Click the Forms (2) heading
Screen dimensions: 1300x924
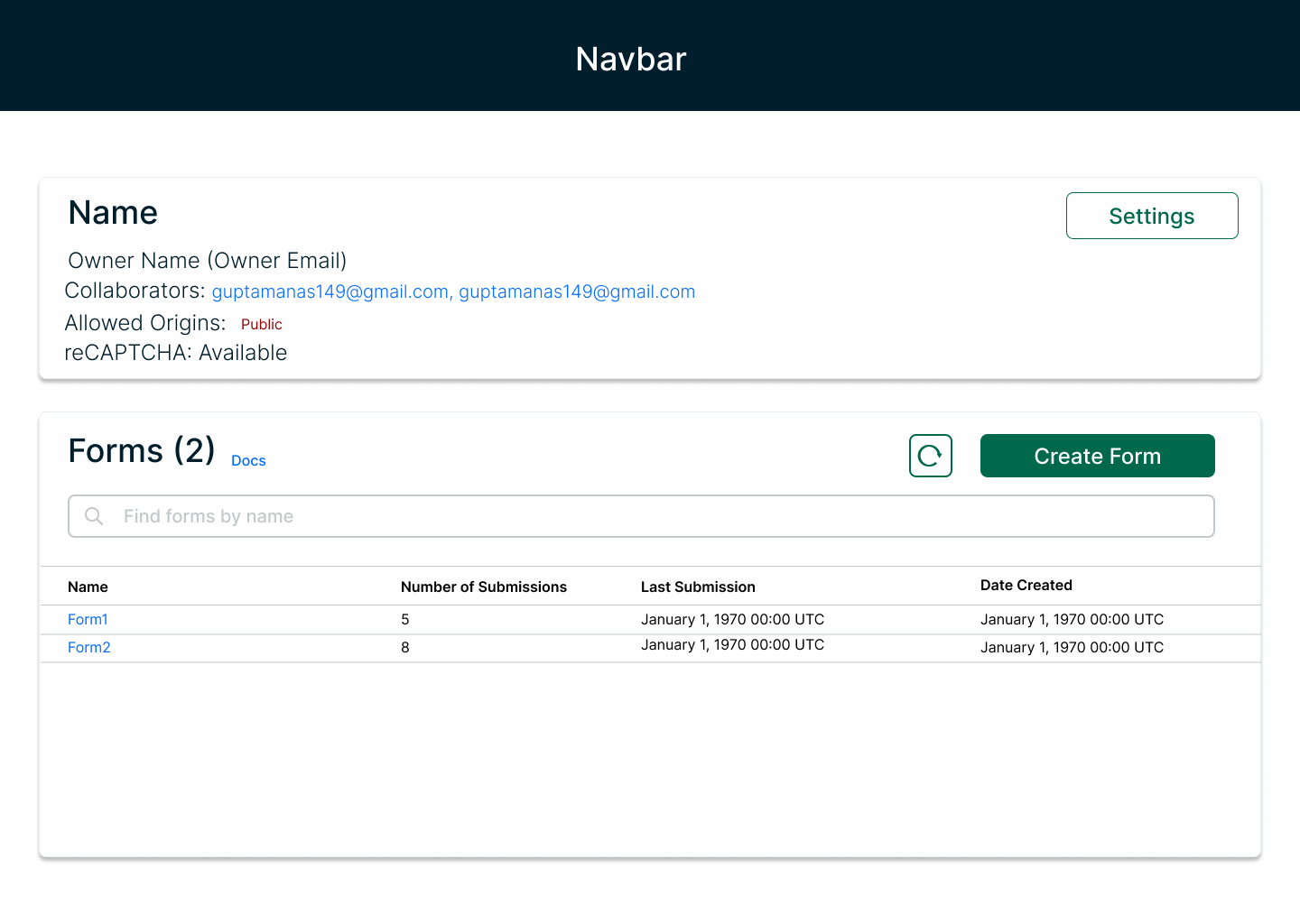141,450
